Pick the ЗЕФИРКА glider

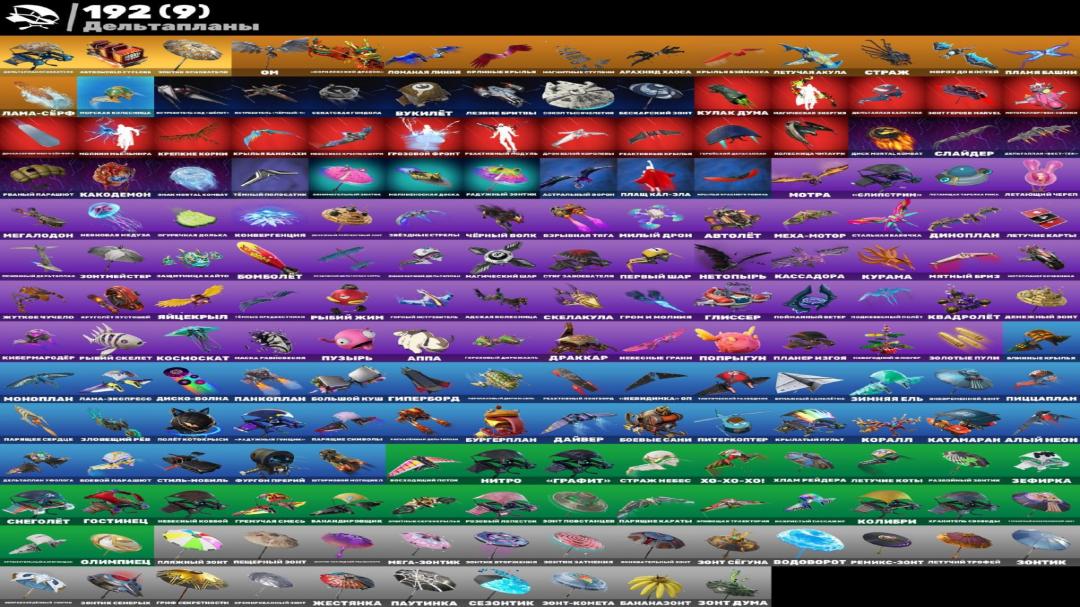(x=1041, y=464)
